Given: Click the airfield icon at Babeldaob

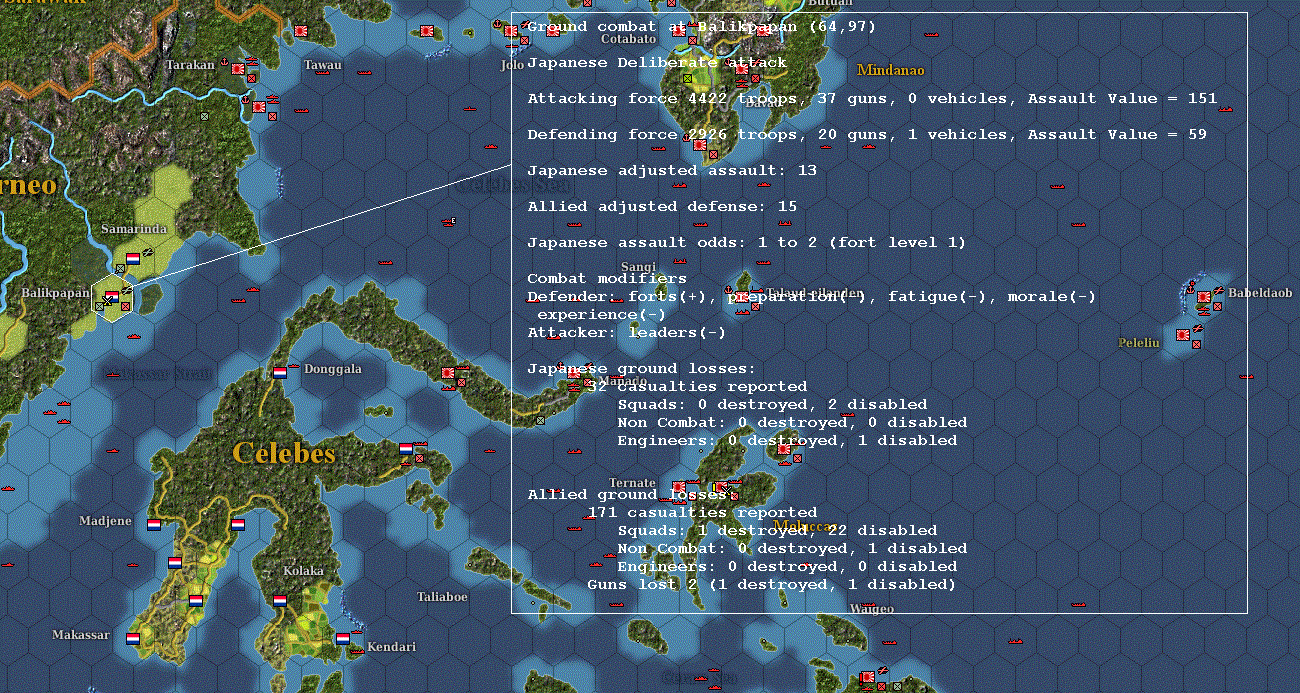Looking at the screenshot, I should click(x=1218, y=290).
